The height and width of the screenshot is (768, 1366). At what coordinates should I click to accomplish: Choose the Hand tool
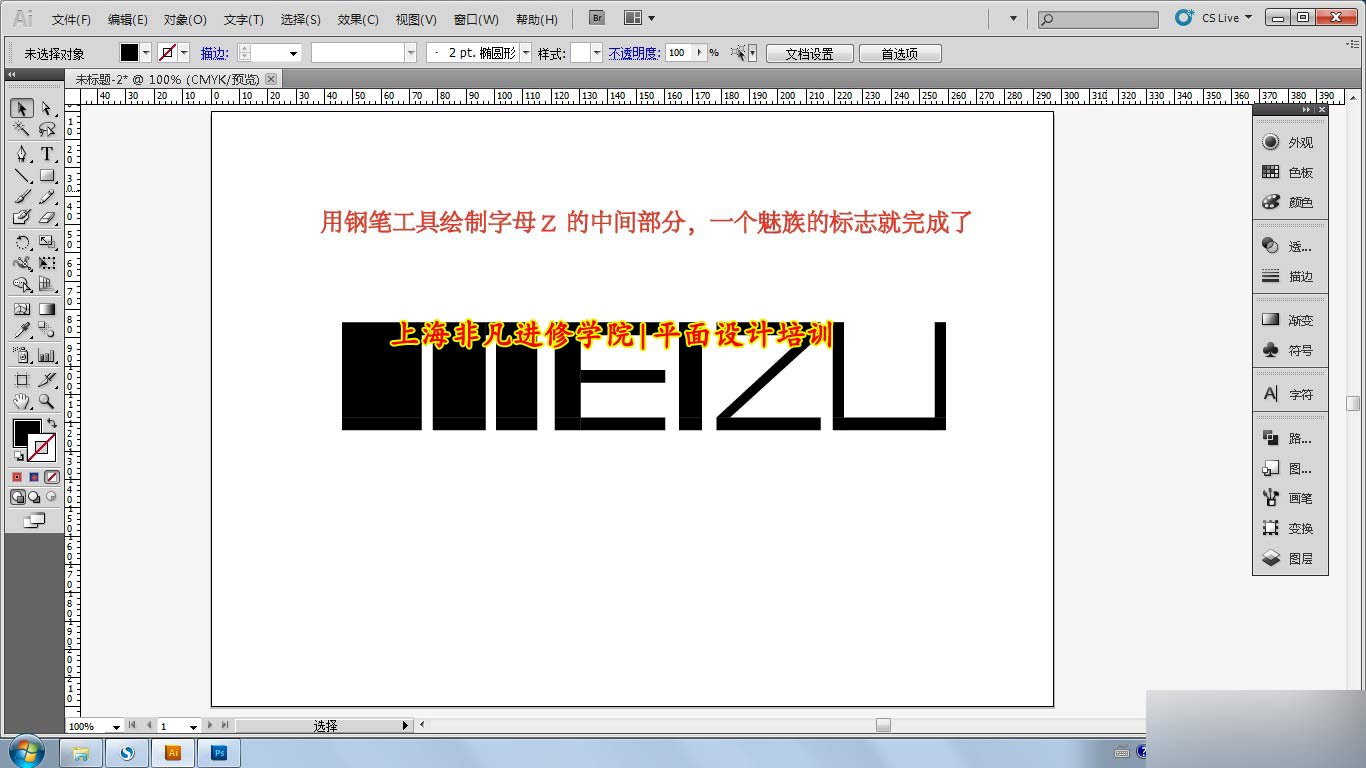pyautogui.click(x=22, y=401)
